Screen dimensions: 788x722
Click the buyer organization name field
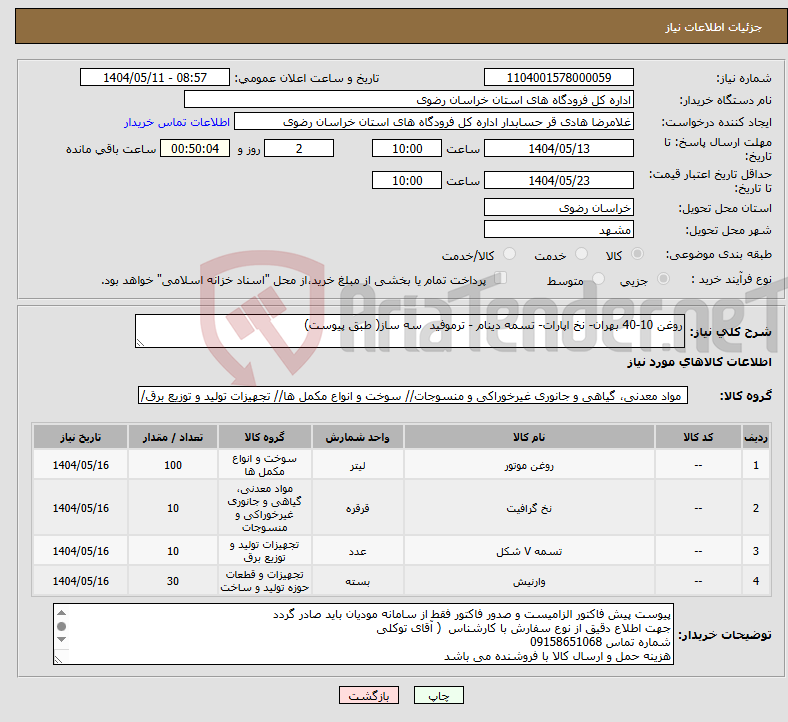tap(409, 99)
